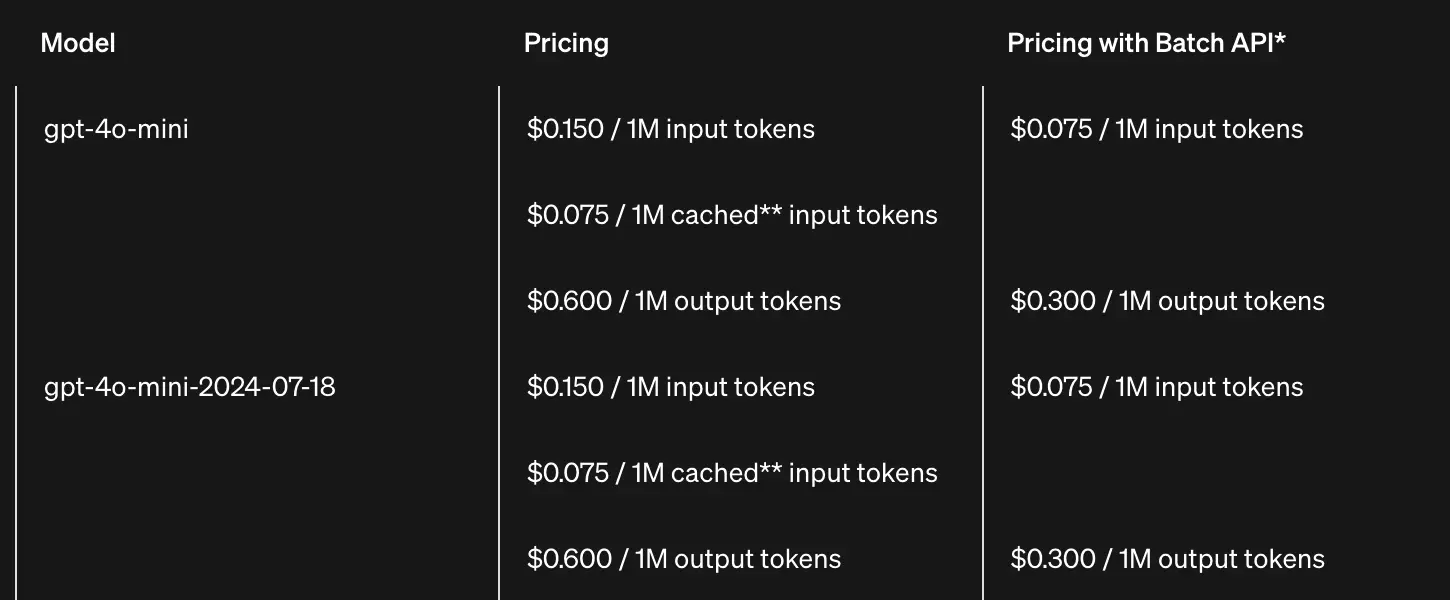Click the asterisk after Batch API
Screen dimensions: 1450x600
pyautogui.click(x=1280, y=40)
